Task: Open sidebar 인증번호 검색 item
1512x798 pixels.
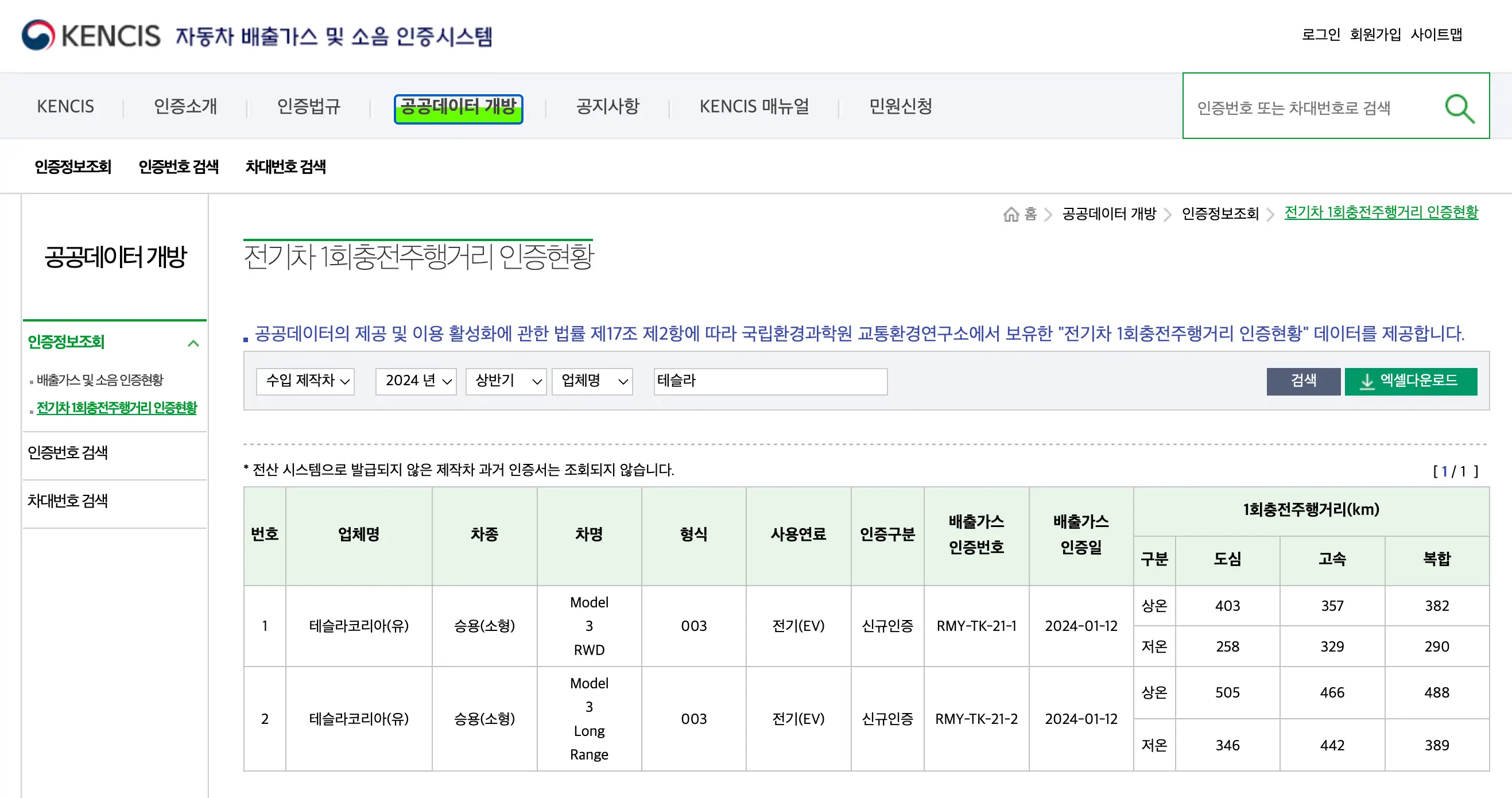Action: [68, 453]
